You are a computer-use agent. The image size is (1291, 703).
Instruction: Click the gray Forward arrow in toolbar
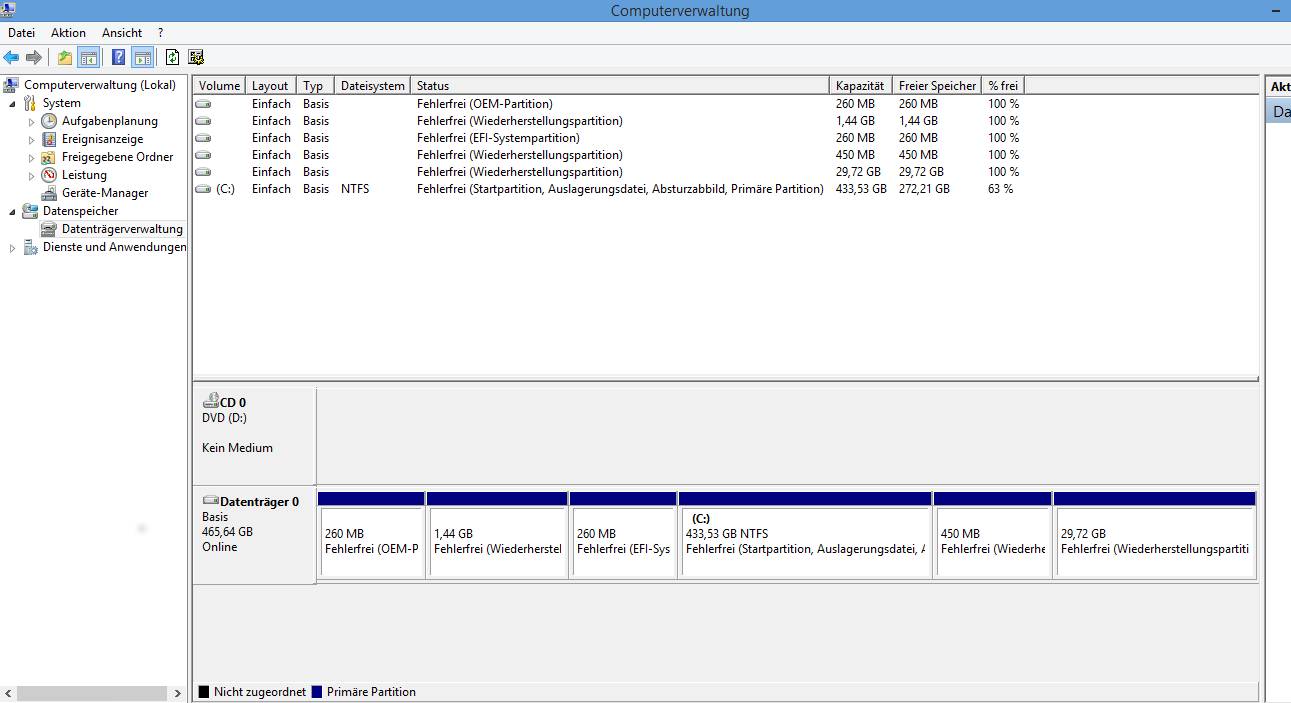point(34,57)
